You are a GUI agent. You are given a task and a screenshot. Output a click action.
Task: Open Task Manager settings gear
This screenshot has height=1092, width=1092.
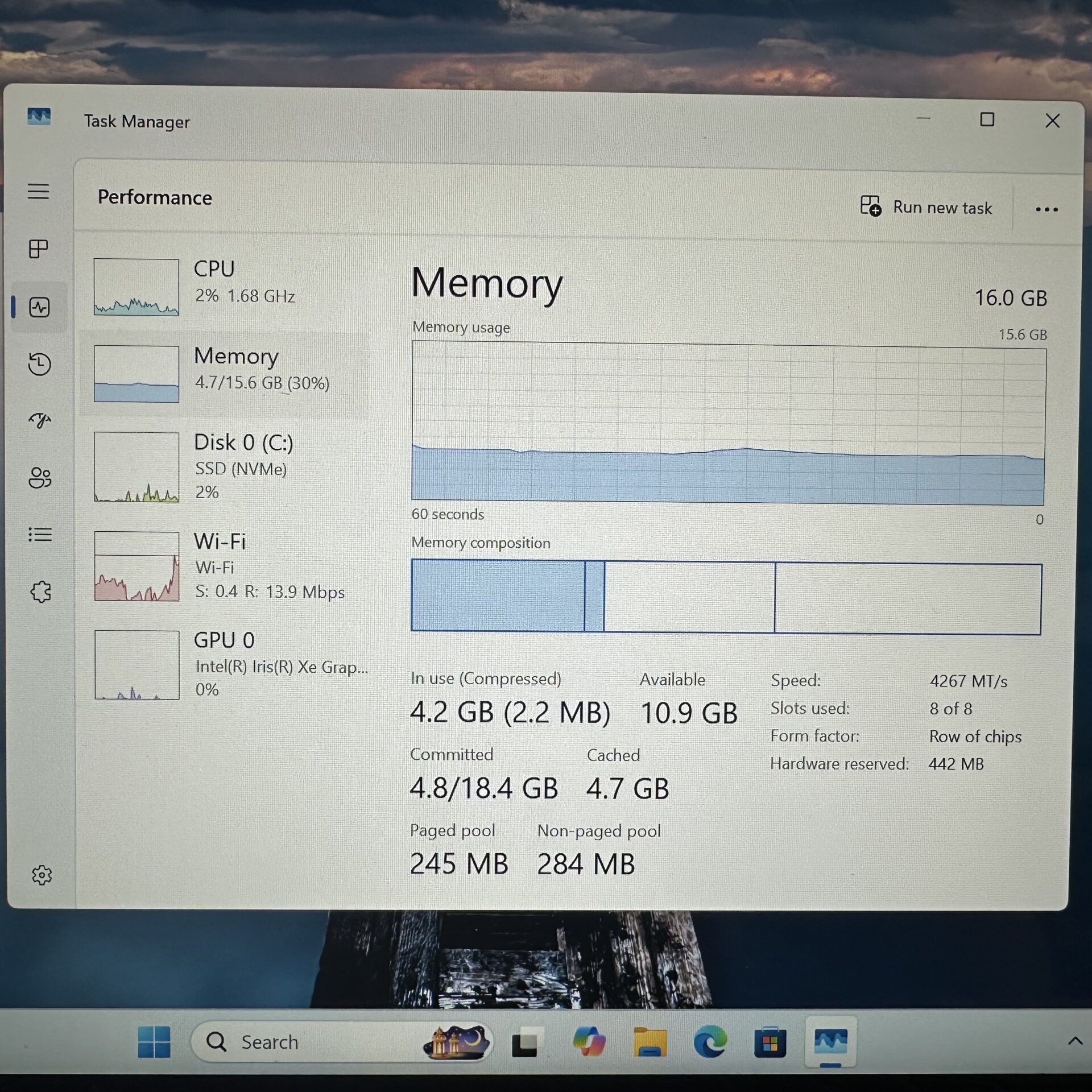(x=42, y=875)
